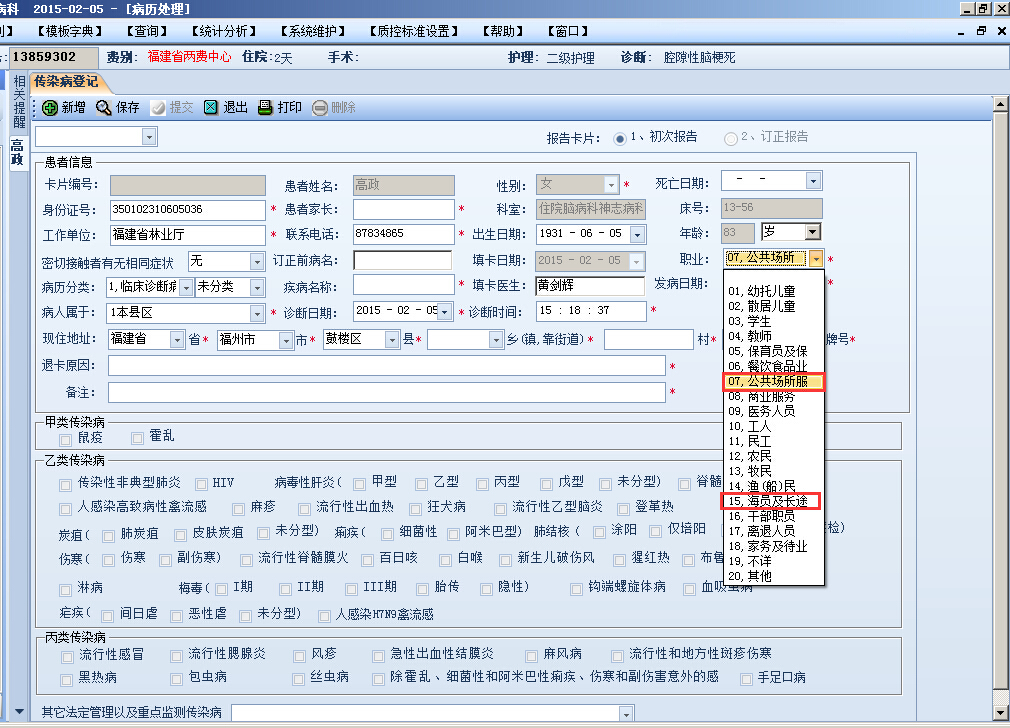Select 04, 教师 in occupation list

774,336
